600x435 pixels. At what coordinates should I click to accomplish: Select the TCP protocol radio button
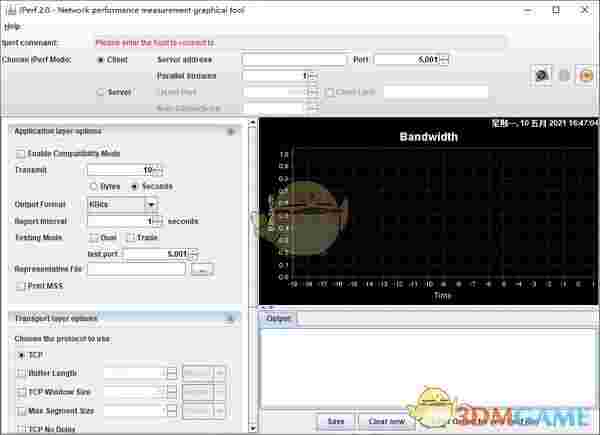(x=21, y=355)
